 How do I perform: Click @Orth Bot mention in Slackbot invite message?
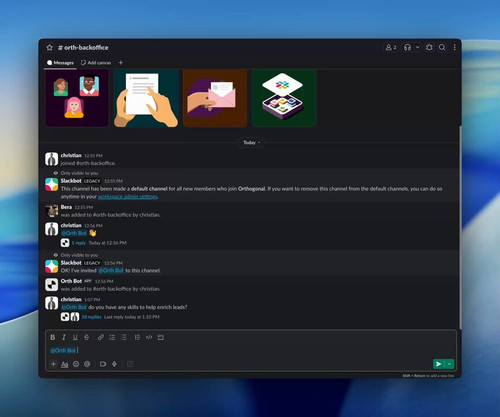(x=111, y=271)
